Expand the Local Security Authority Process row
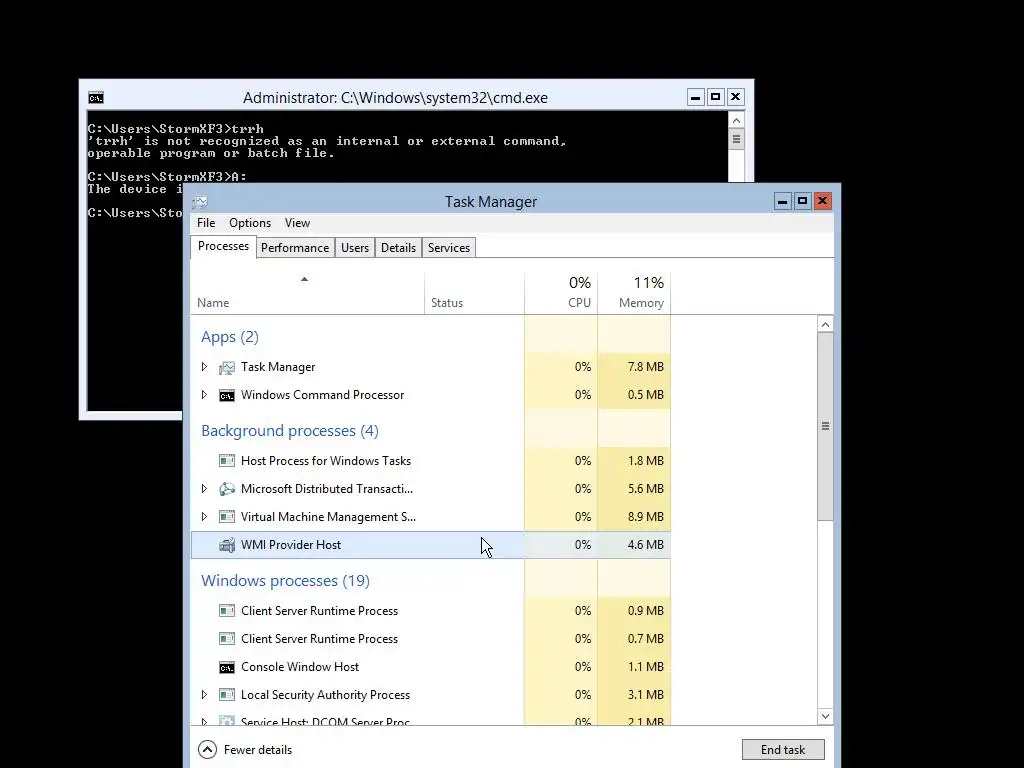 tap(204, 696)
